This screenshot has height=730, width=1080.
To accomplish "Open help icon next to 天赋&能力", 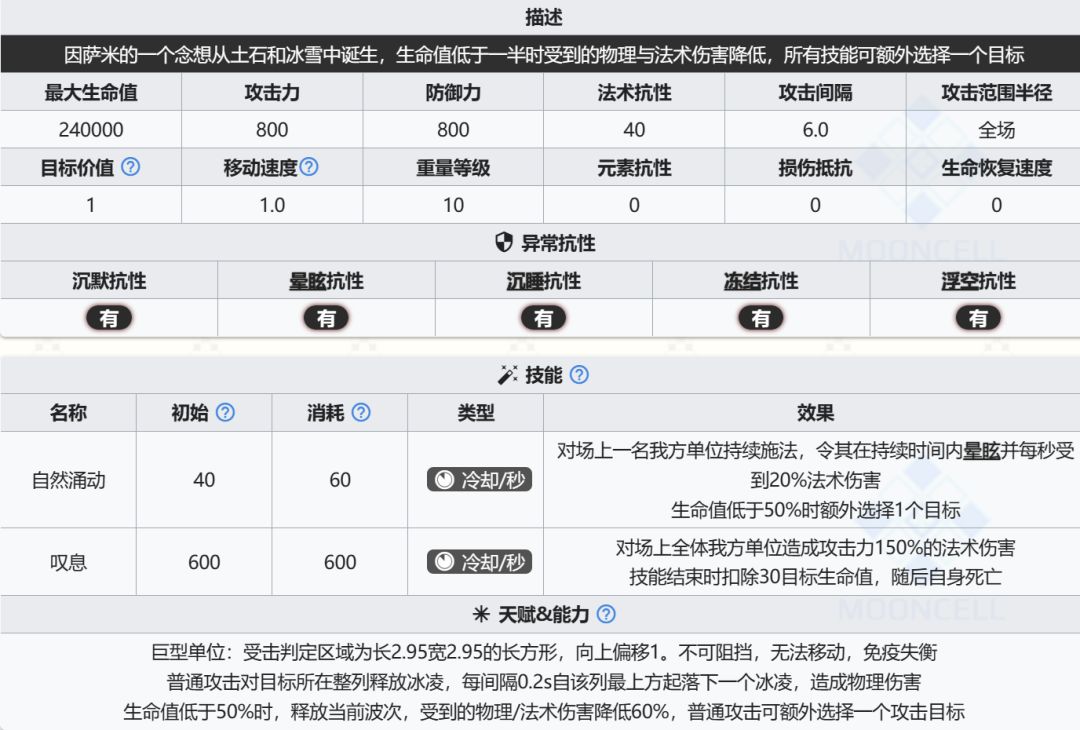I will pyautogui.click(x=606, y=614).
